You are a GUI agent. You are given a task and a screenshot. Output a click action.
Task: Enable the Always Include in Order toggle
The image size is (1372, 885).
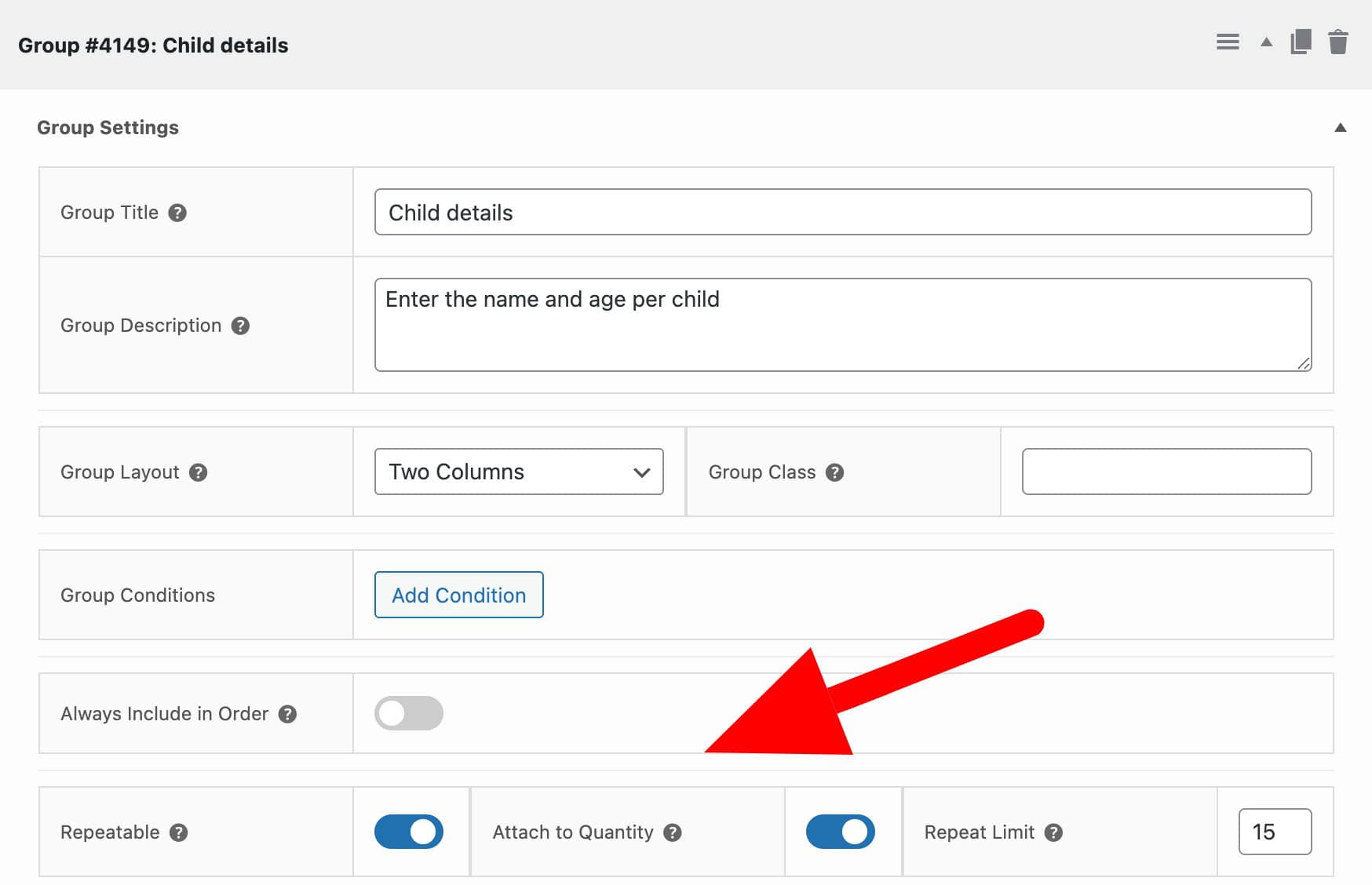coord(409,713)
